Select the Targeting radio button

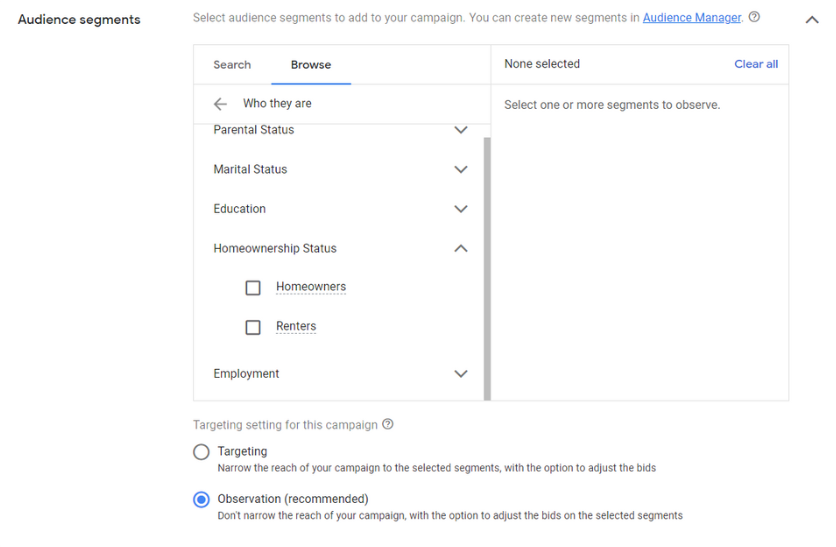pyautogui.click(x=201, y=452)
